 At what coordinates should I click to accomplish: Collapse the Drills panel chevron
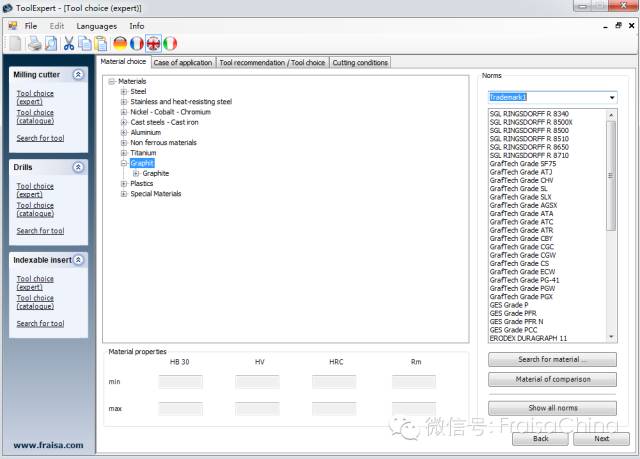pyautogui.click(x=78, y=167)
